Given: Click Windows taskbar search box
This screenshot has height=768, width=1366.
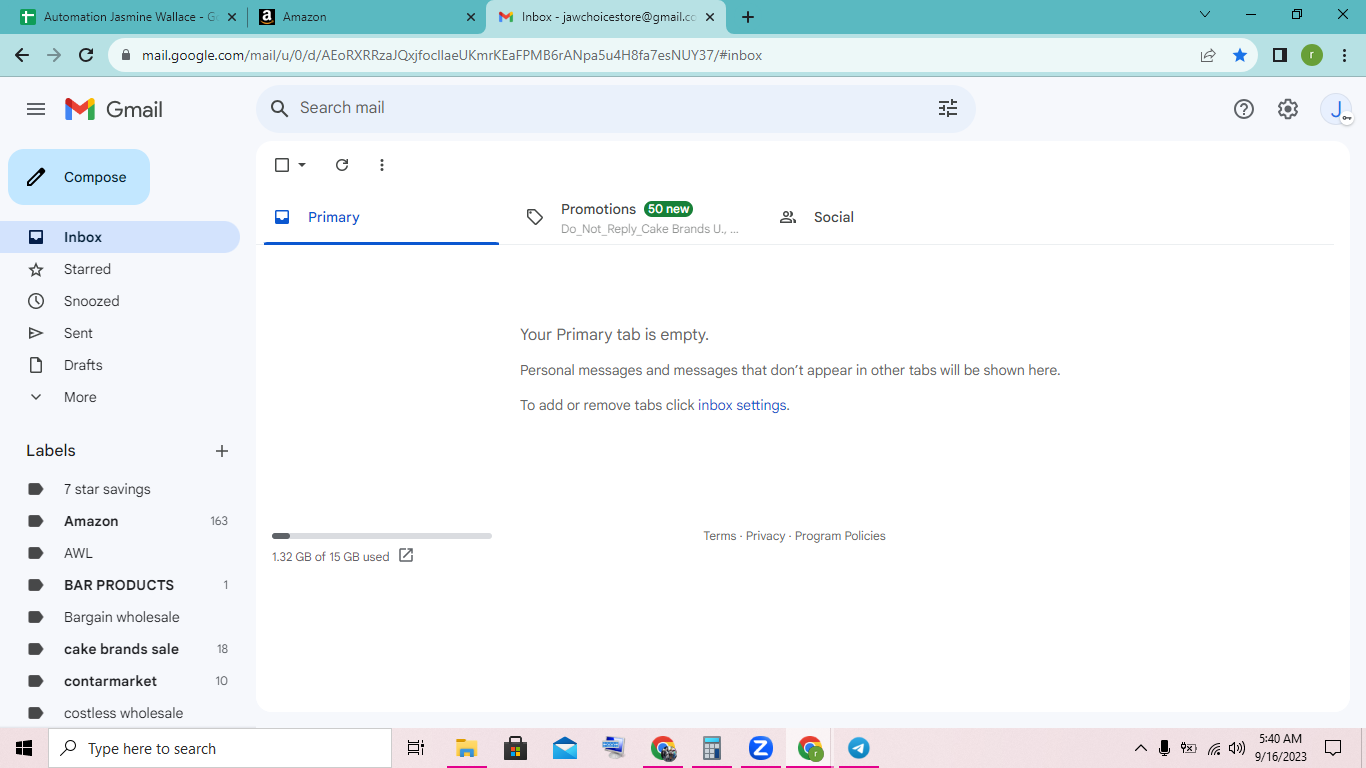Looking at the screenshot, I should click(x=220, y=748).
